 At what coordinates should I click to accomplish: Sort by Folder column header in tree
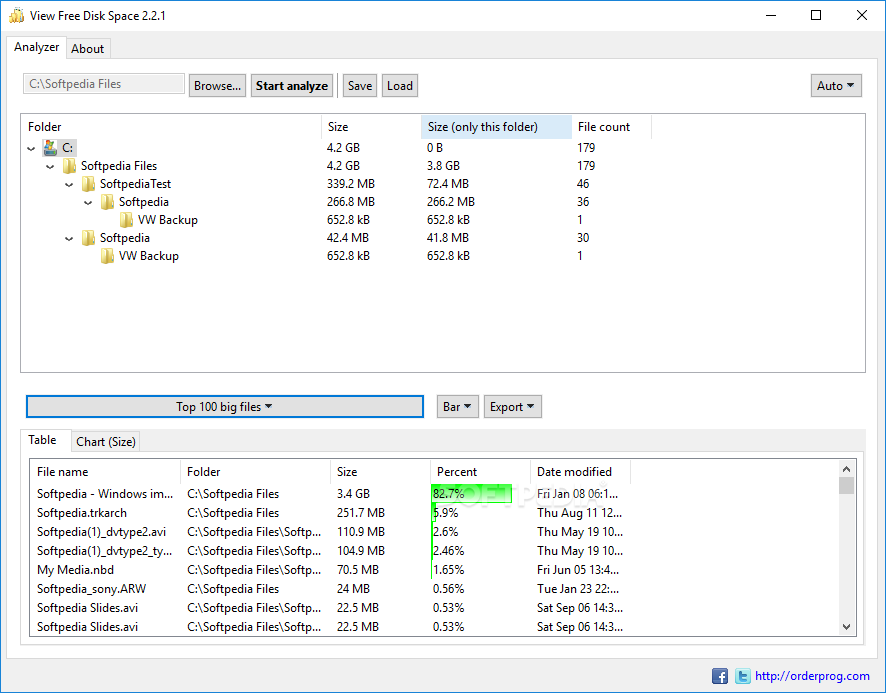pos(172,127)
